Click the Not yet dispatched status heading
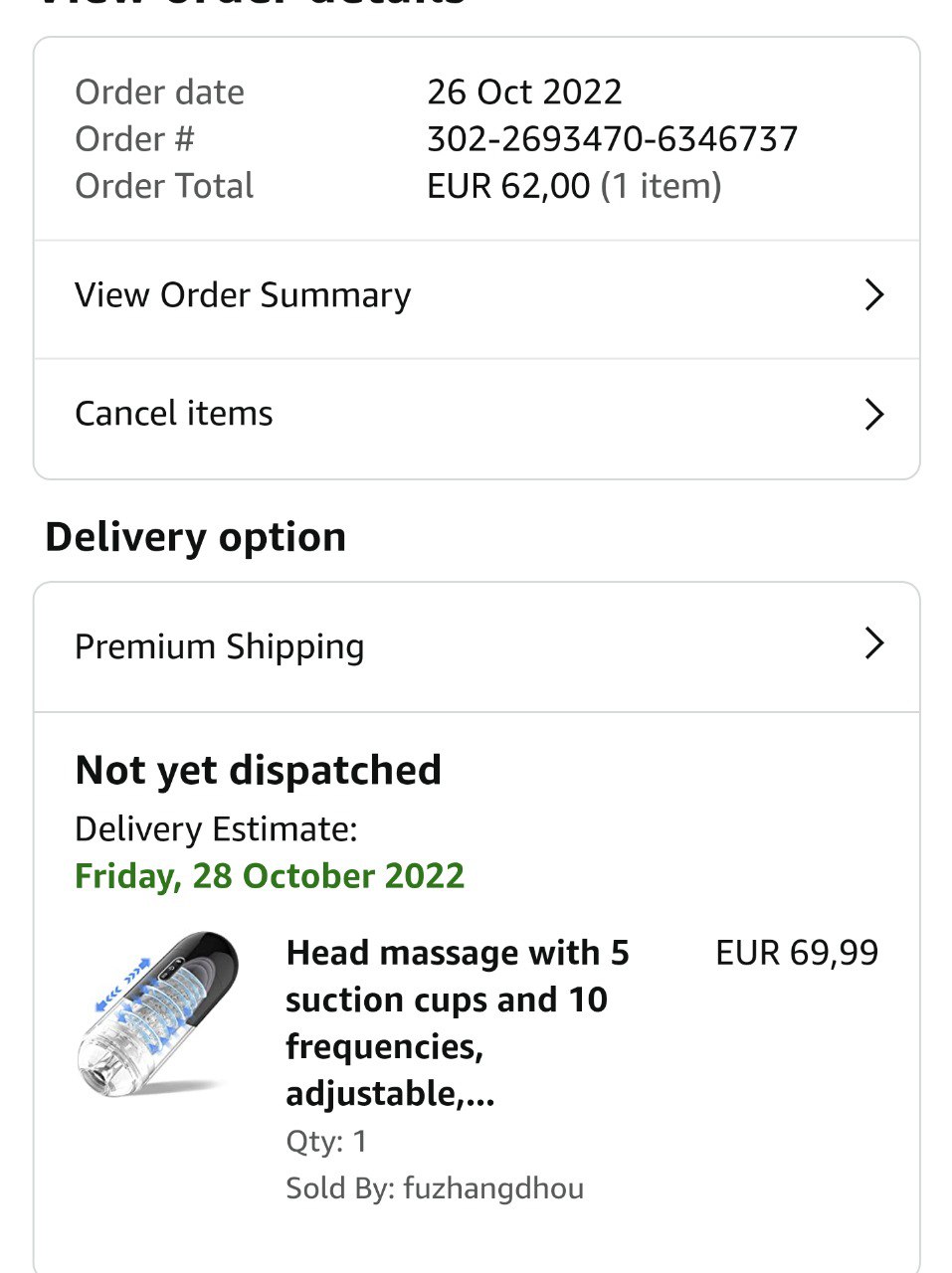 click(x=258, y=771)
